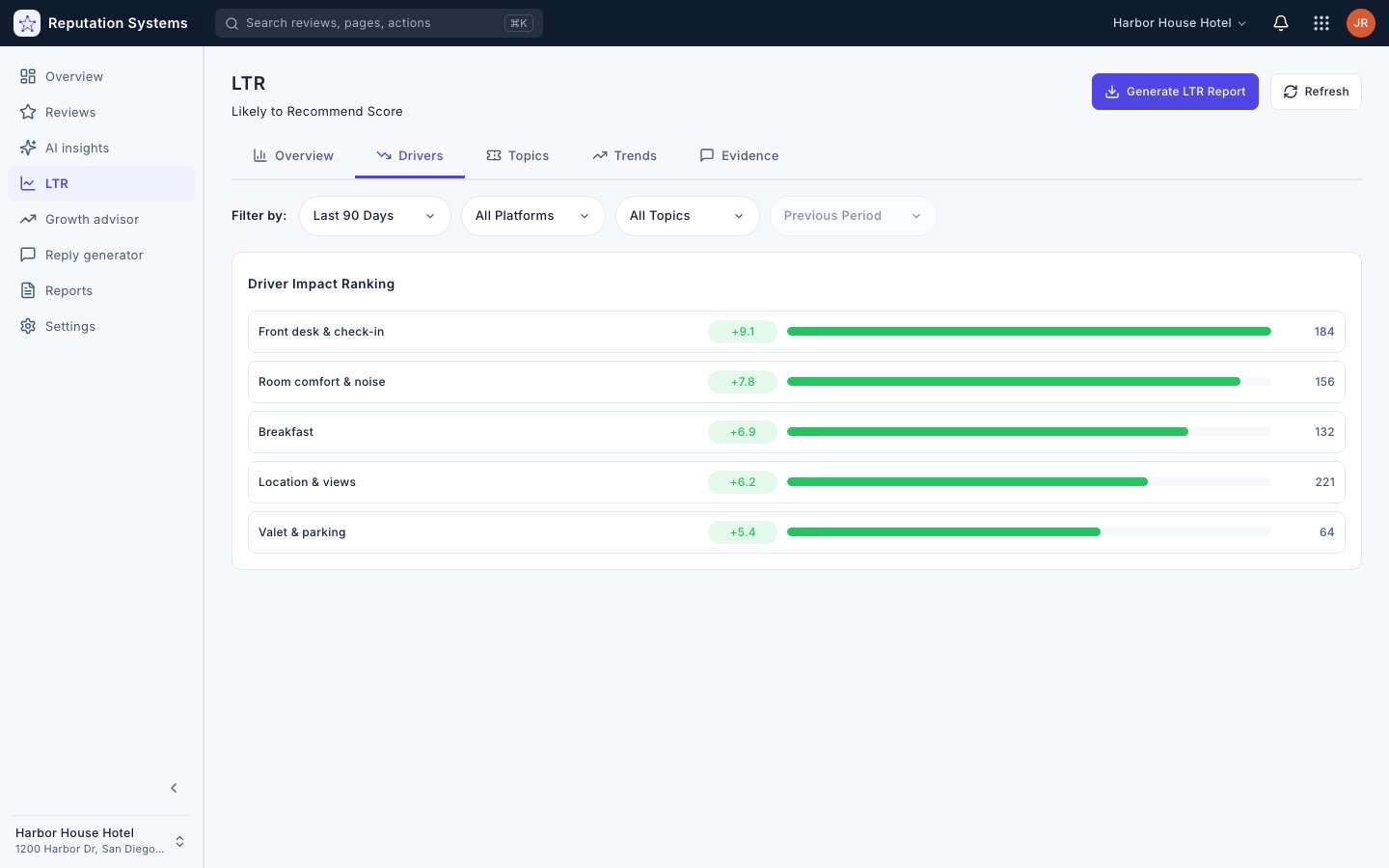
Task: Open the apps grid menu
Action: pos(1321,23)
